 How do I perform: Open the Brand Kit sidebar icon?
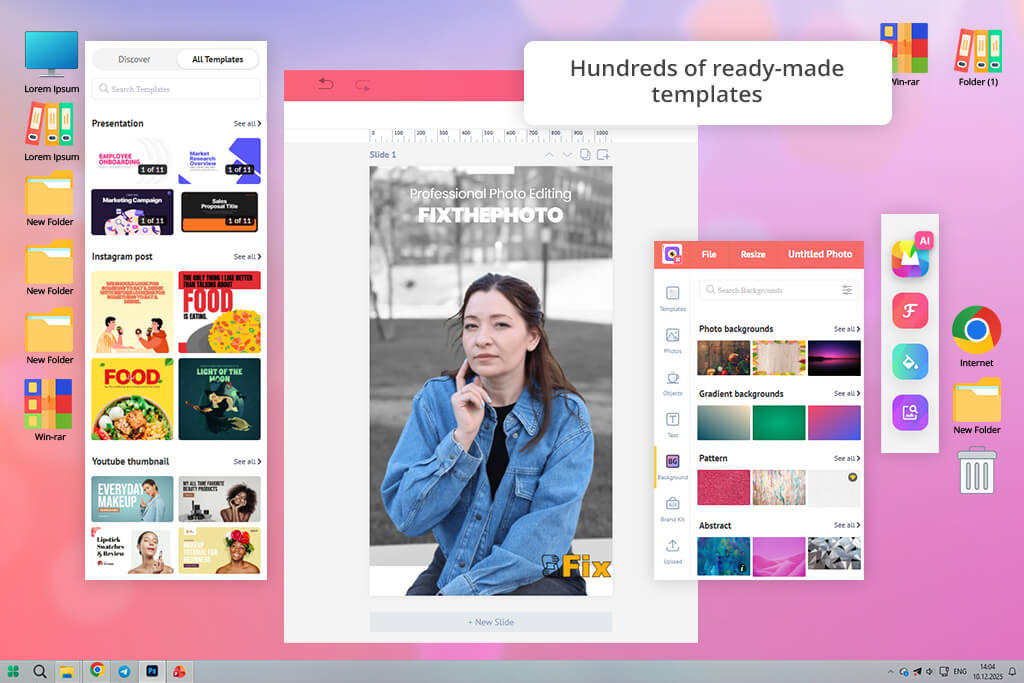click(x=673, y=509)
